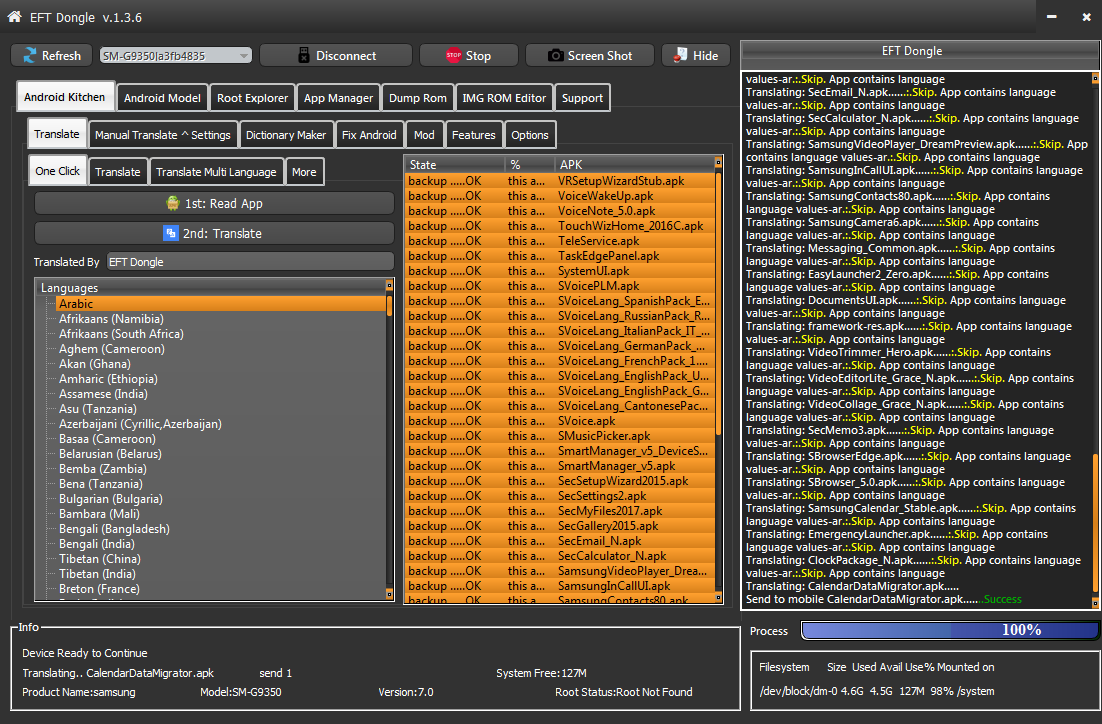Image resolution: width=1102 pixels, height=724 pixels.
Task: Select Bengali (Bangladesh) language
Action: 114,529
